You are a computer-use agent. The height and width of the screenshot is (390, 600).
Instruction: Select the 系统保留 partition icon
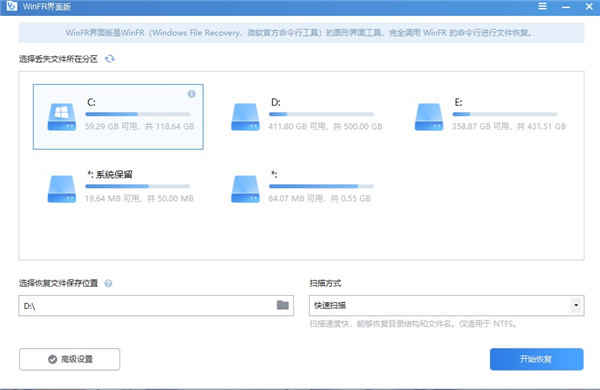point(62,189)
